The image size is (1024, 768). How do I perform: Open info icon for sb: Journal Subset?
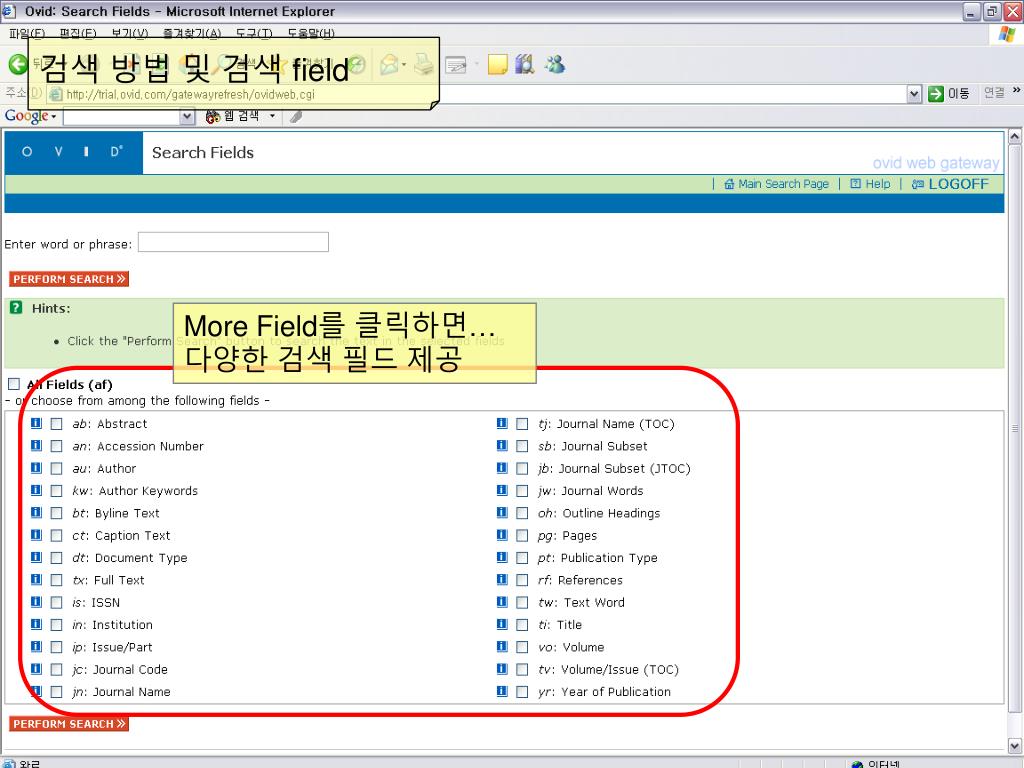[502, 445]
